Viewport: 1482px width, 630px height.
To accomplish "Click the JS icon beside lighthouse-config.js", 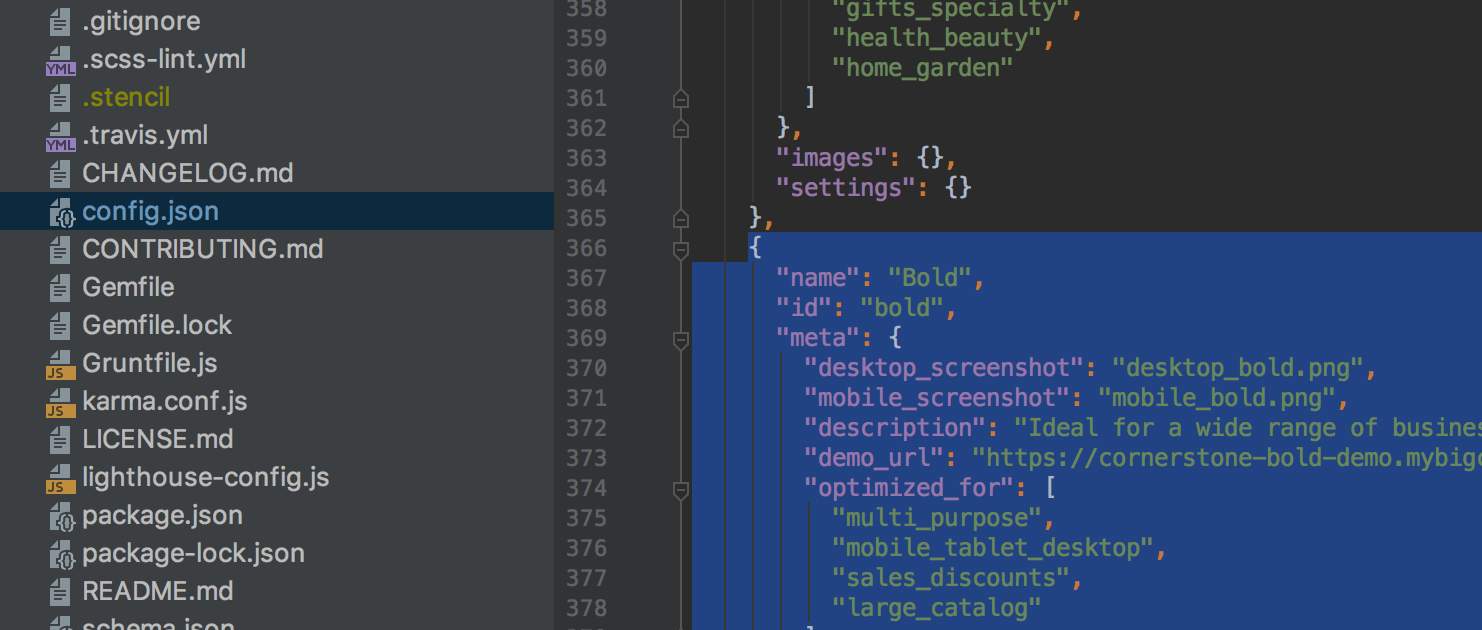I will point(60,478).
